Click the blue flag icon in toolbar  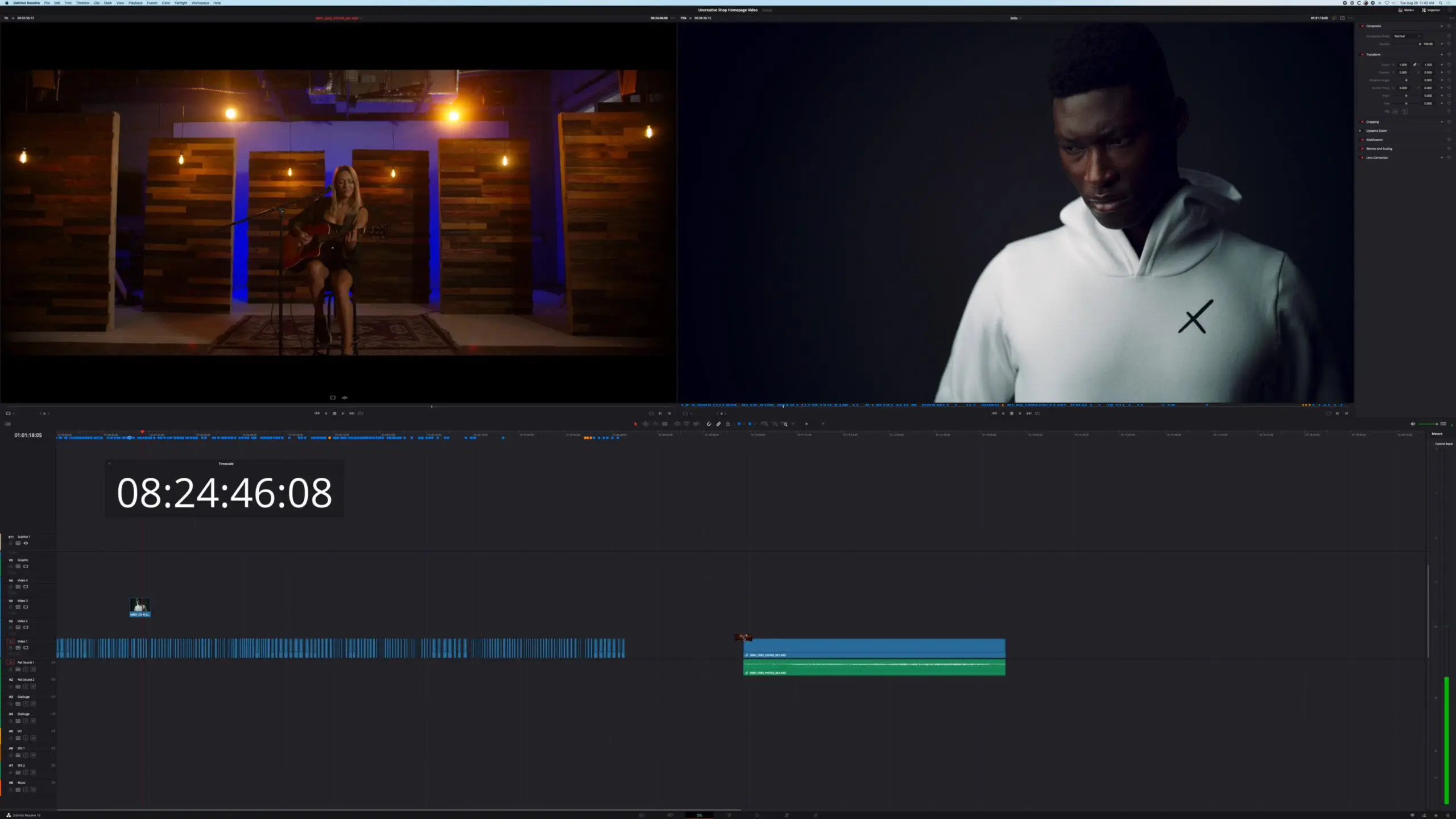click(739, 424)
